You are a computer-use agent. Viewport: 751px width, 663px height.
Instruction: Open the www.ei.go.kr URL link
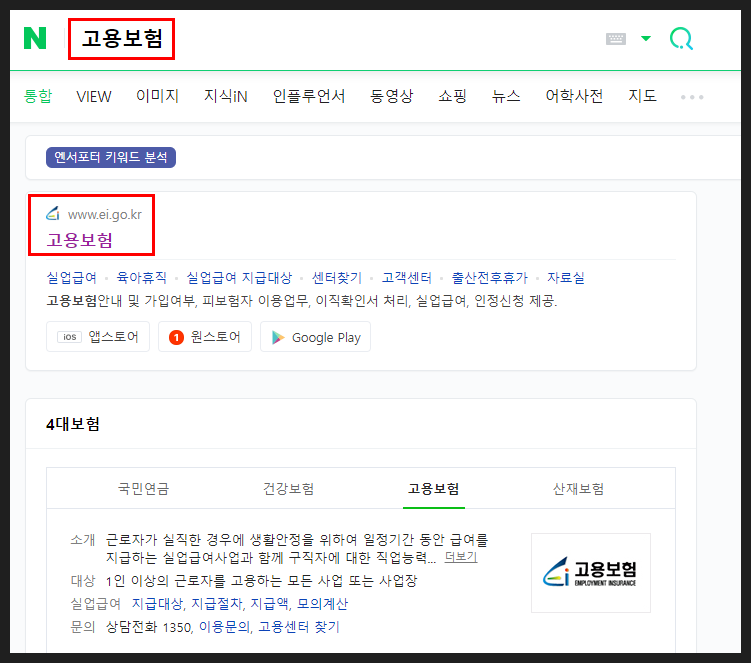[x=105, y=215]
